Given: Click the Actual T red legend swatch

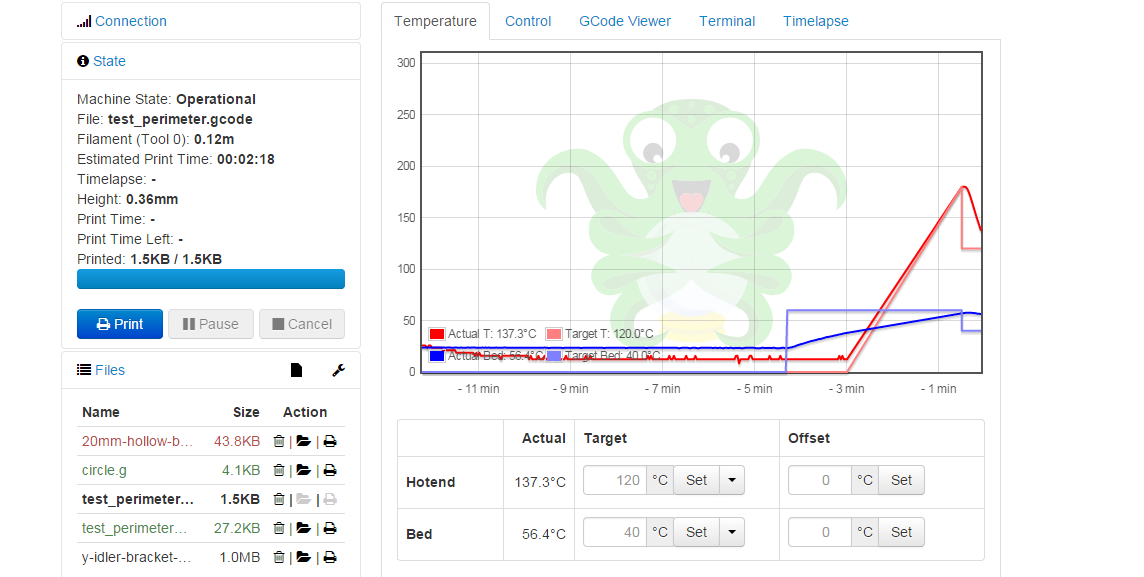Looking at the screenshot, I should coord(437,334).
